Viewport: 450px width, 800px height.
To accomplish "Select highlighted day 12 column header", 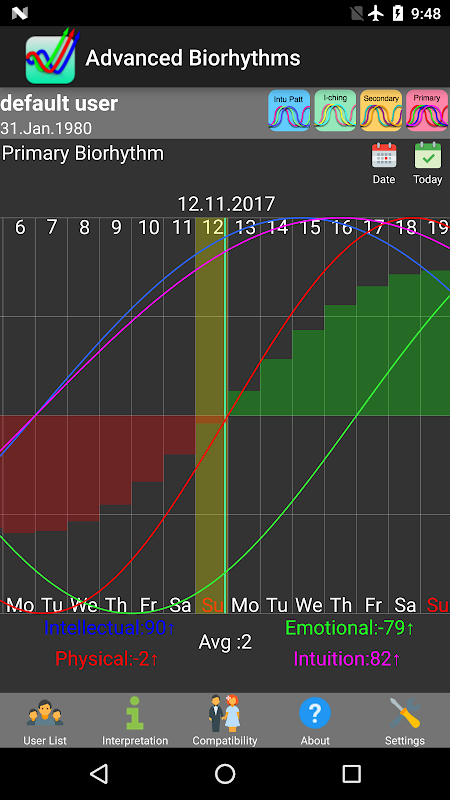I will [211, 228].
